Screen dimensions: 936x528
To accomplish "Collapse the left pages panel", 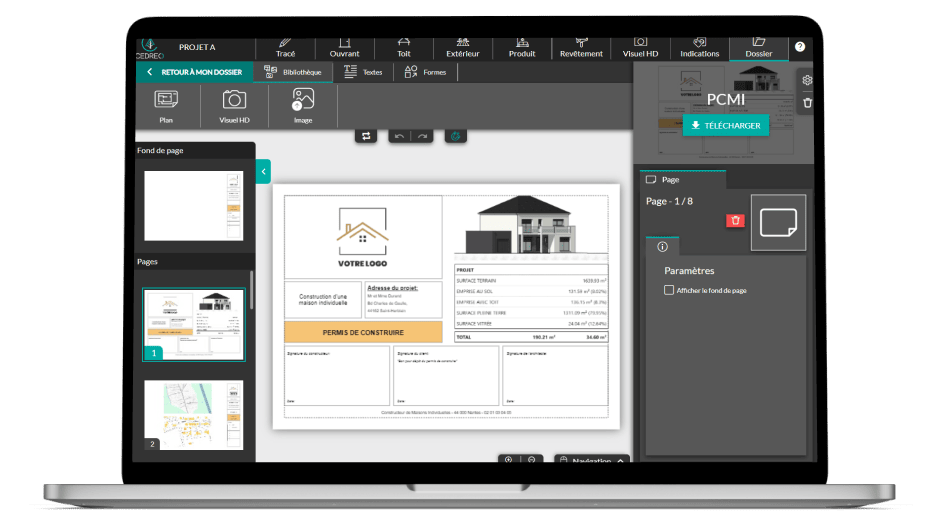I will tap(263, 172).
